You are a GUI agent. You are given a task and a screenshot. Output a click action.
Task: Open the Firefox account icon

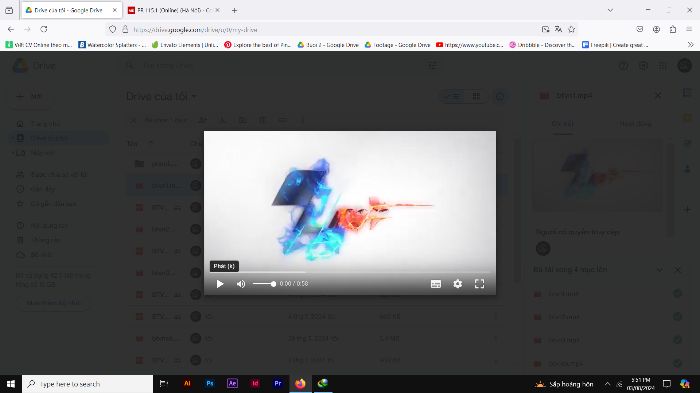pos(656,29)
